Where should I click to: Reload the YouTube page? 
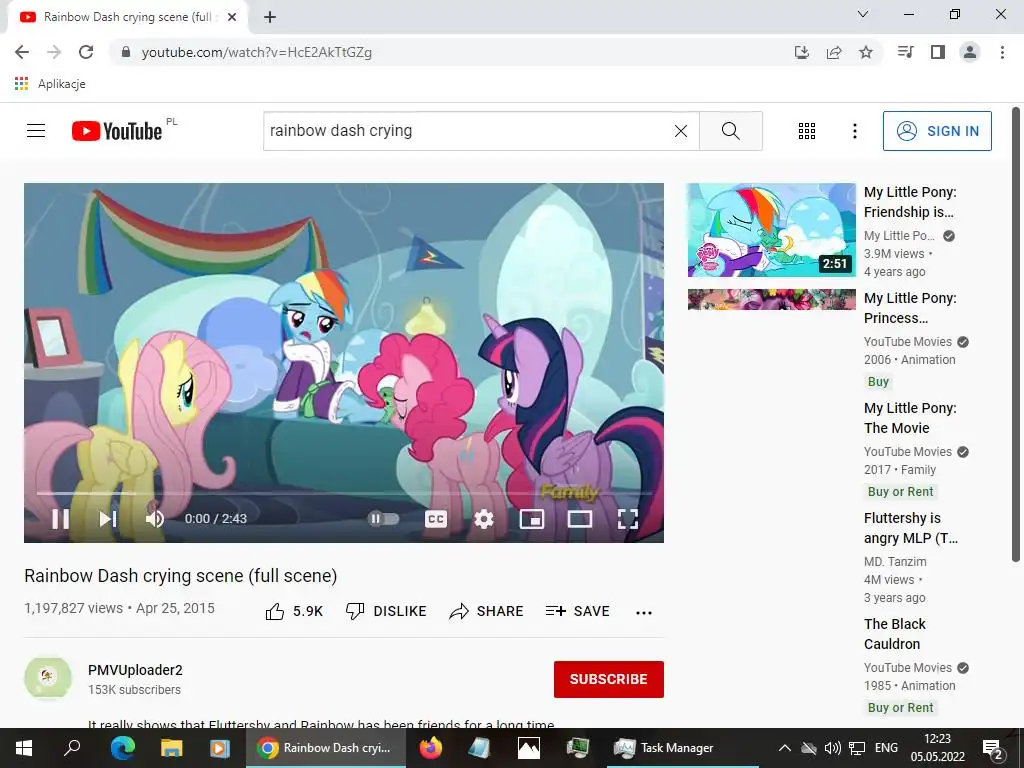pyautogui.click(x=86, y=52)
